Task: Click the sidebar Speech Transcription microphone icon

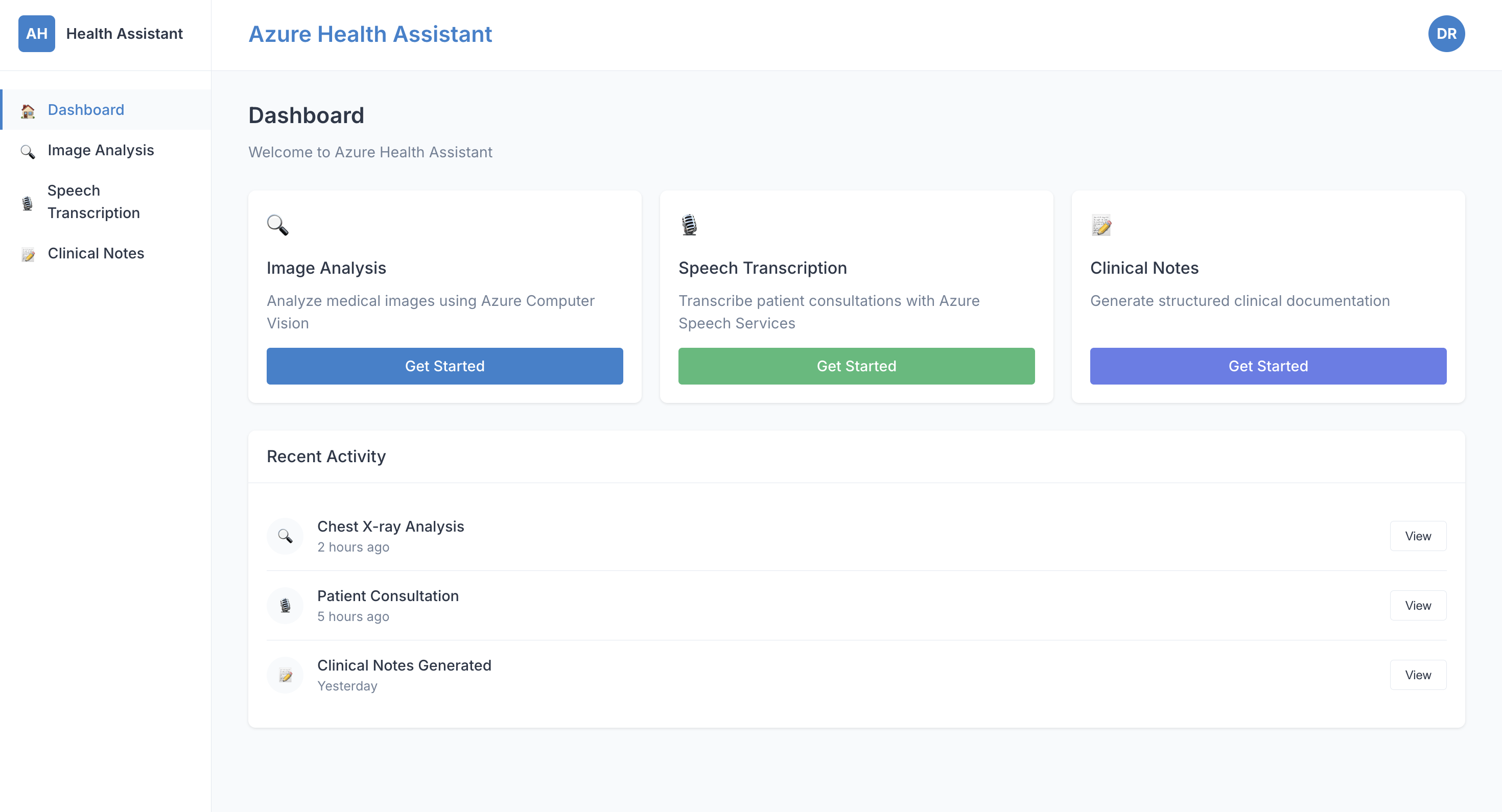Action: coord(28,203)
